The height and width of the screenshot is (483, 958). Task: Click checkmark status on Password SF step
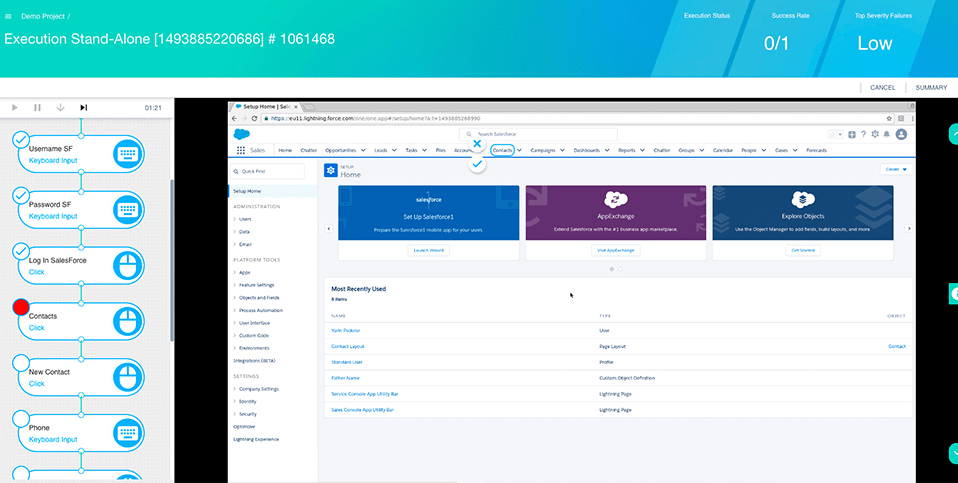[21, 195]
